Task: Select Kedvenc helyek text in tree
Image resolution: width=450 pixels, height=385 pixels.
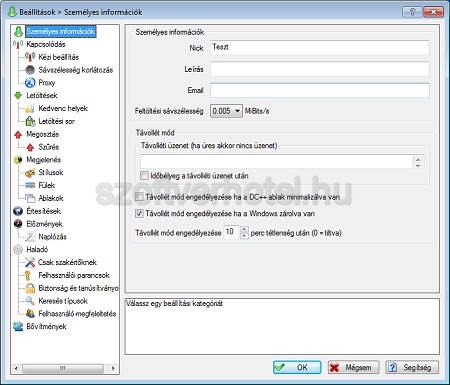Action: coord(63,108)
